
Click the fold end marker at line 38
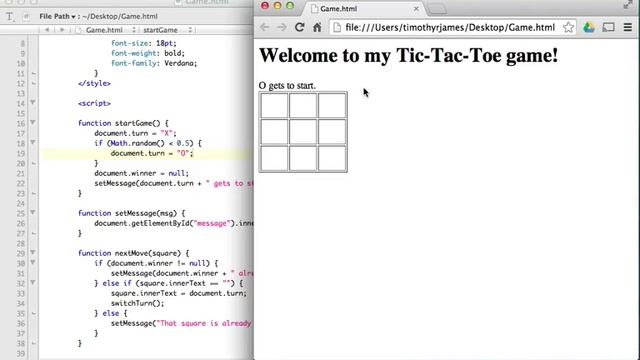[33, 343]
